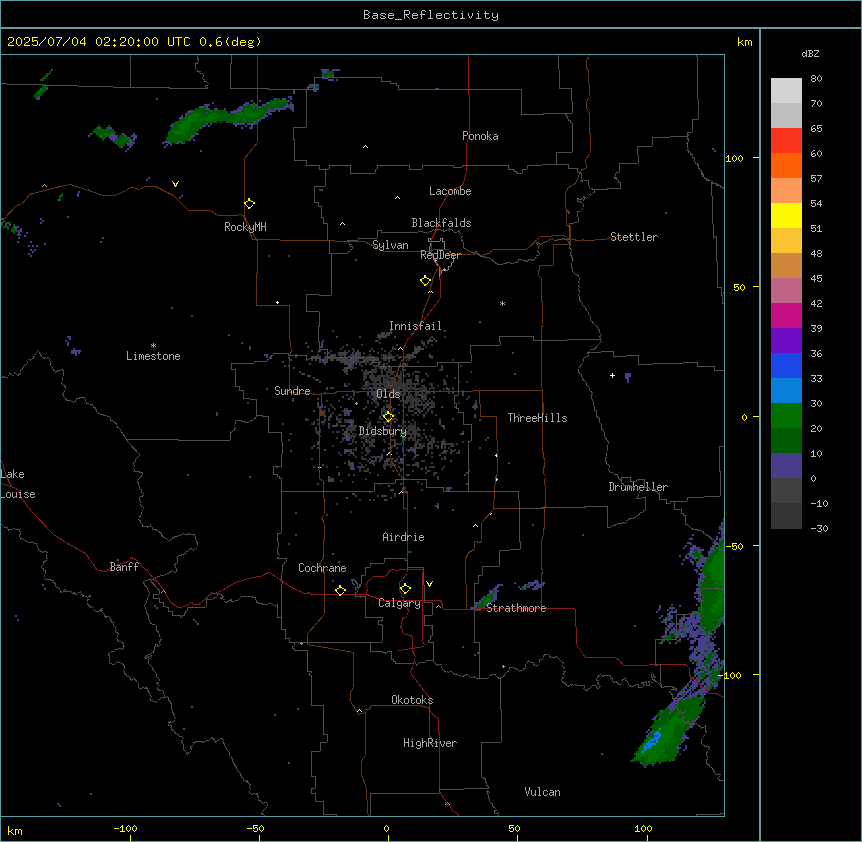Pick the blue 33-36 dBZ legend swatch

coord(786,365)
